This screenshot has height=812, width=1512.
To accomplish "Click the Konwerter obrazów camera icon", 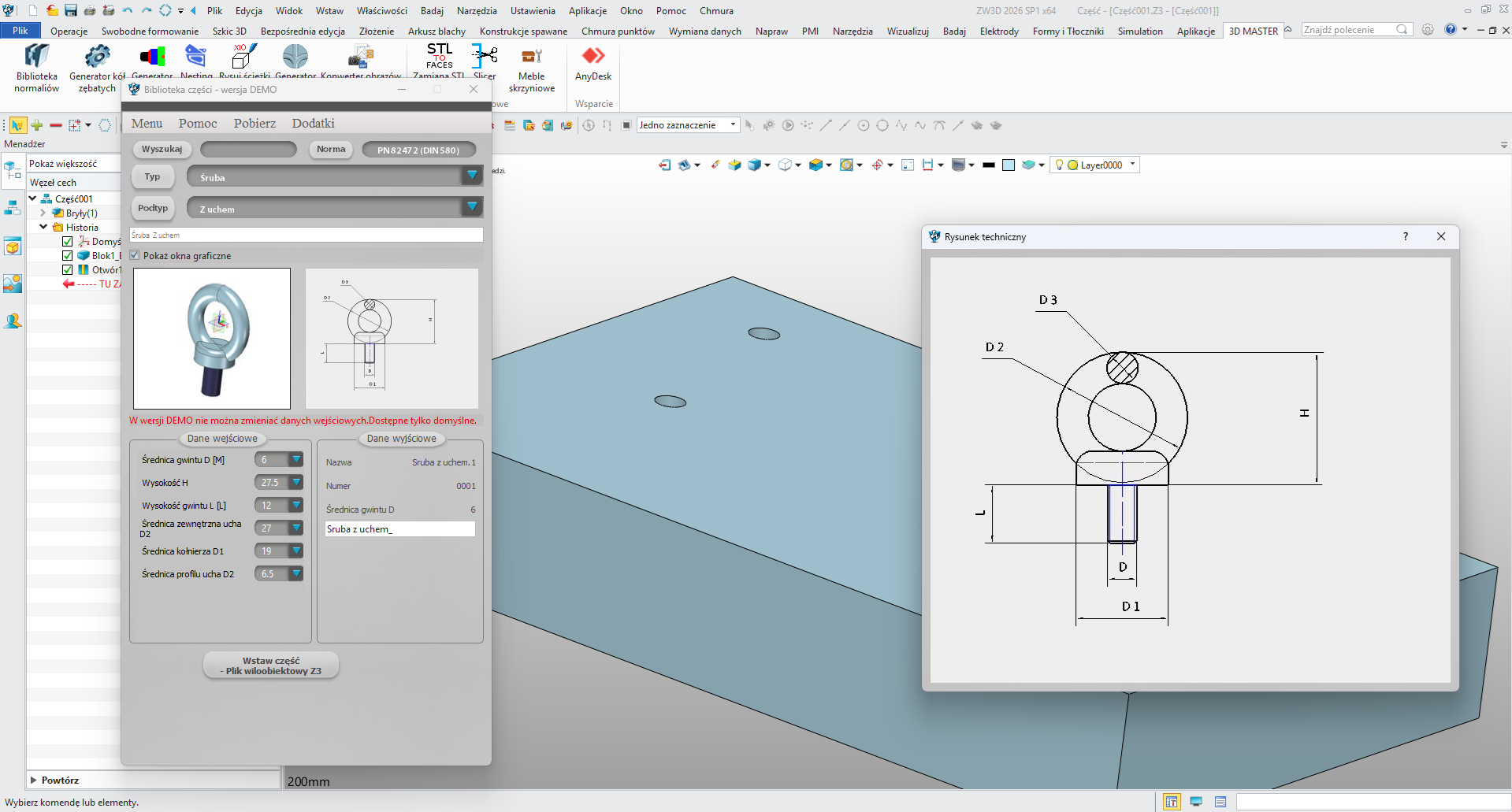I will tap(361, 57).
